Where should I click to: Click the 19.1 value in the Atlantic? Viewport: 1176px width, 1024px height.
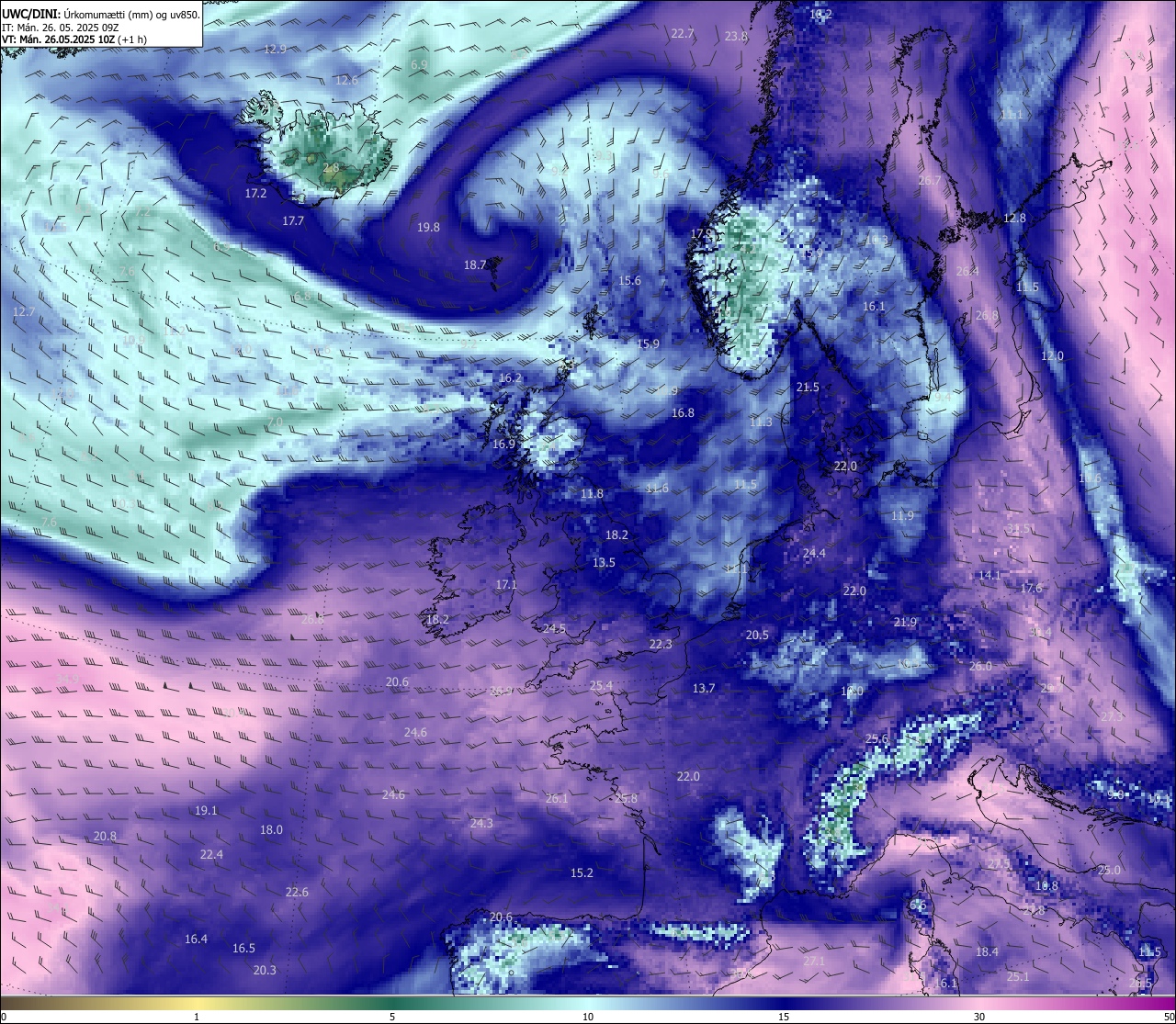pyautogui.click(x=206, y=811)
